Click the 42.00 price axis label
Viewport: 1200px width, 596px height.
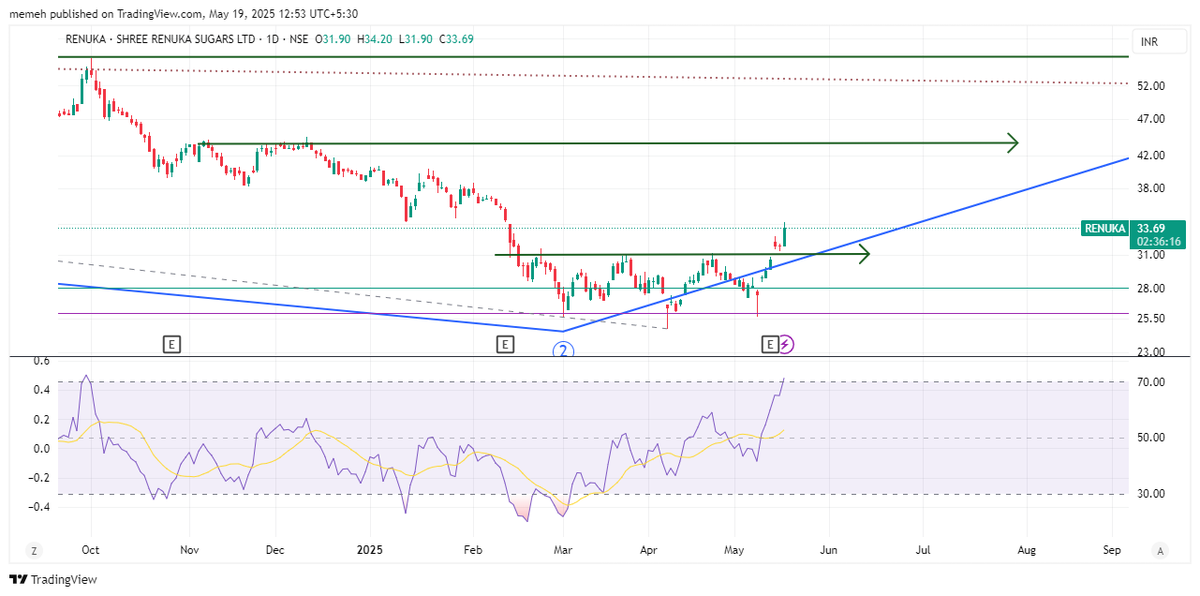click(1152, 156)
